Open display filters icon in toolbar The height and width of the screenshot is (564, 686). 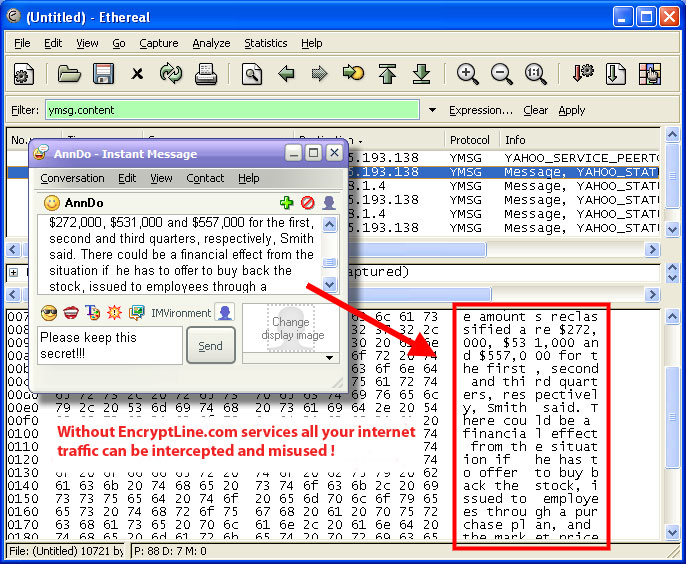[x=616, y=74]
